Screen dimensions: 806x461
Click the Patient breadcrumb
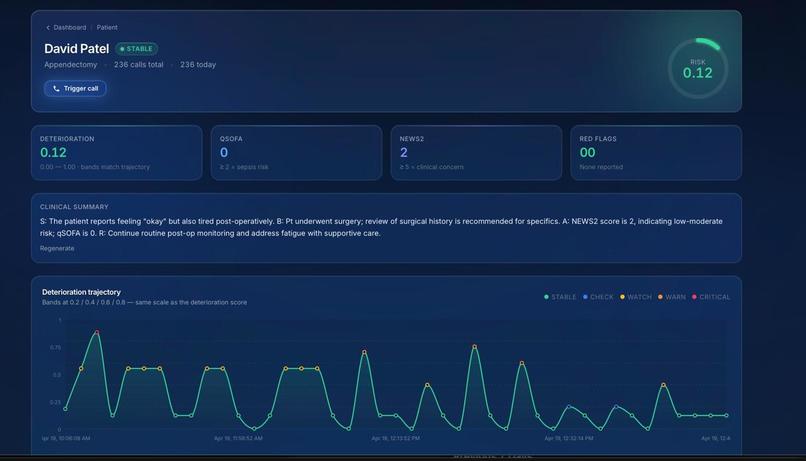pyautogui.click(x=107, y=28)
